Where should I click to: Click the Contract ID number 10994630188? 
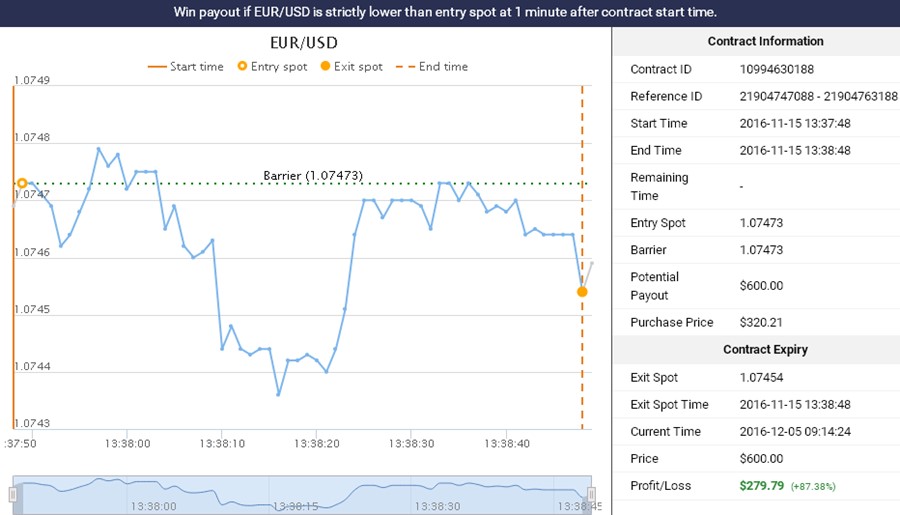click(x=777, y=69)
